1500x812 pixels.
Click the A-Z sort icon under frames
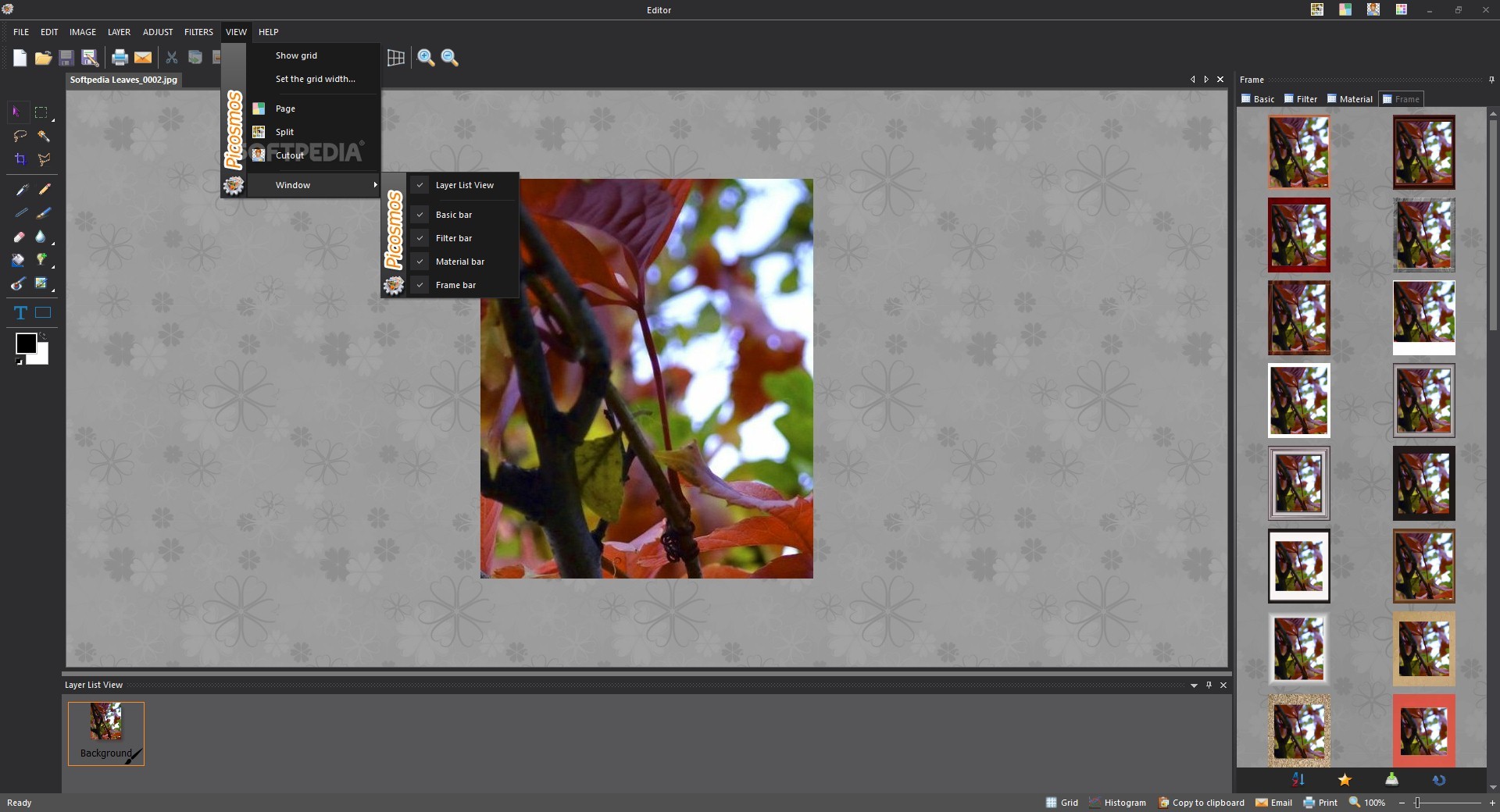pyautogui.click(x=1298, y=779)
